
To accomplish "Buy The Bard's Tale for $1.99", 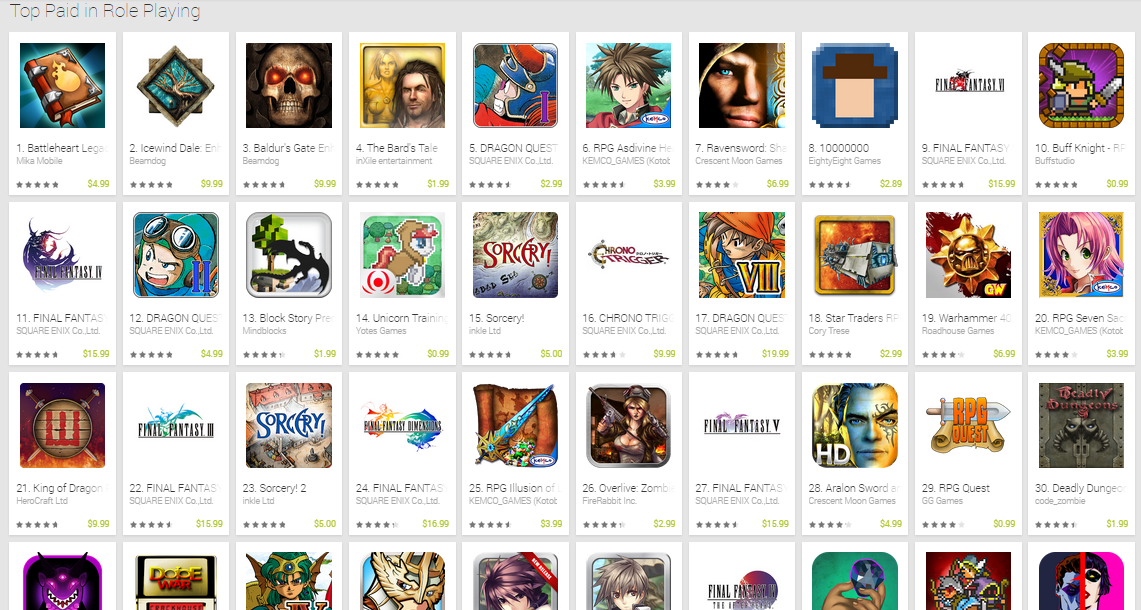I will 438,183.
